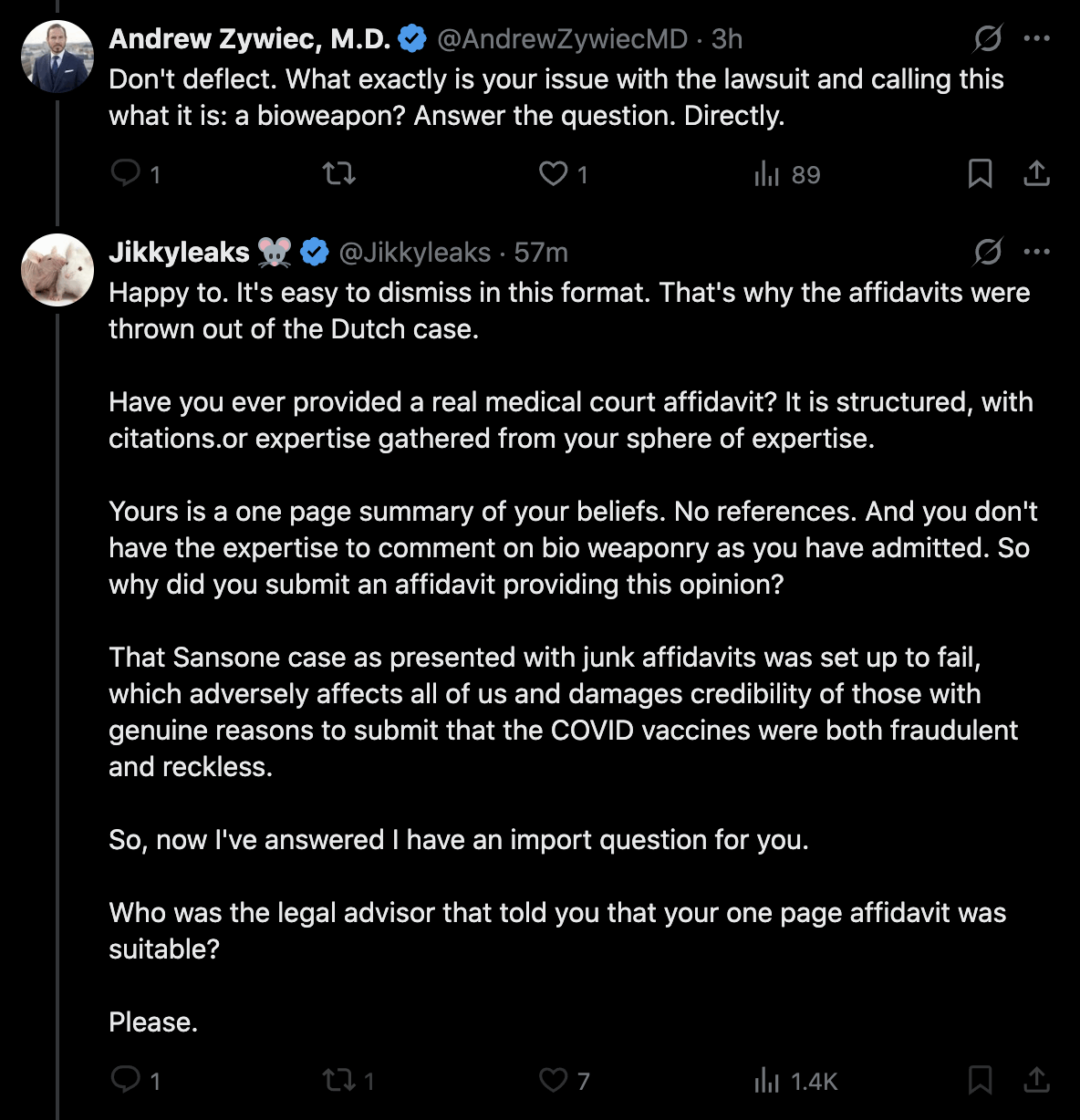Bookmark the Jikkyleaks tweet

tap(980, 1080)
